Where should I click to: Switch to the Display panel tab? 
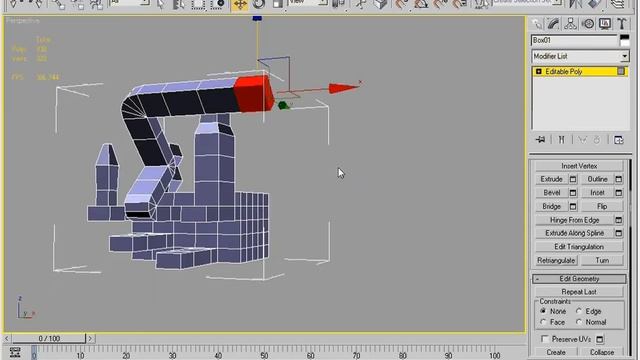[x=604, y=24]
